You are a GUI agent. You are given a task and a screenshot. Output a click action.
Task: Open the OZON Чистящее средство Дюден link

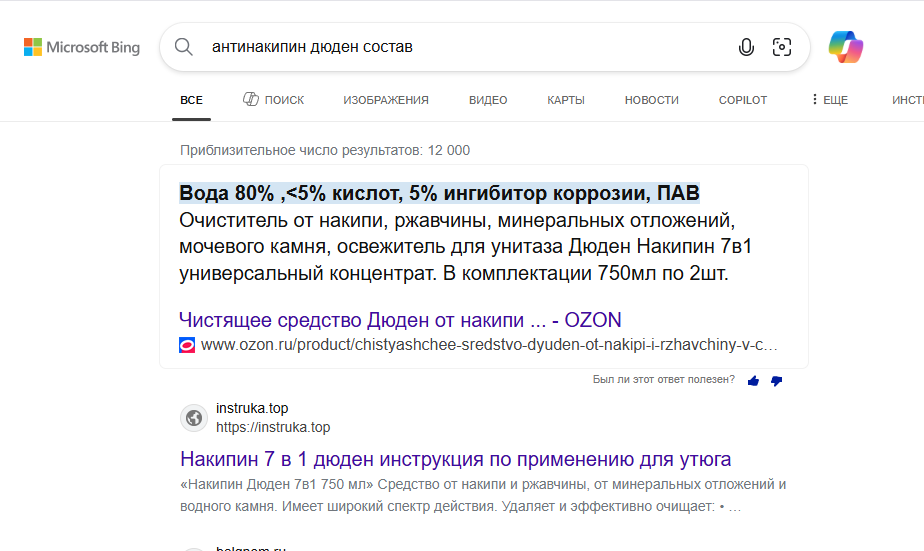pos(400,320)
